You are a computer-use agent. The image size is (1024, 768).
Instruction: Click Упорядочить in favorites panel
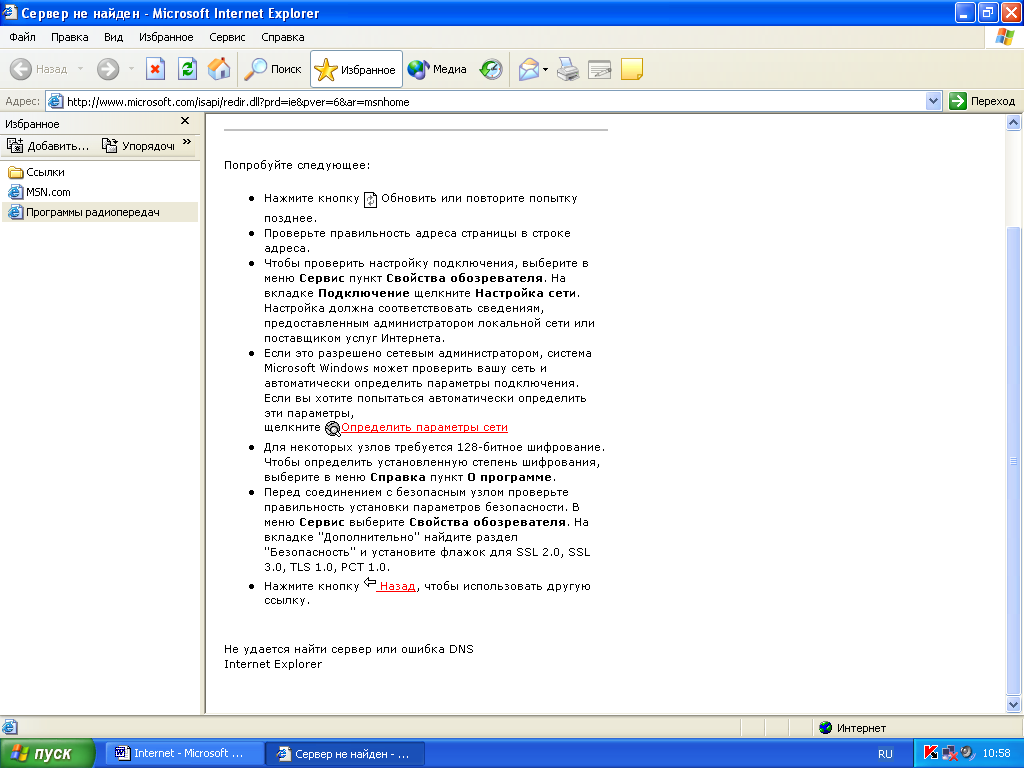pyautogui.click(x=138, y=145)
